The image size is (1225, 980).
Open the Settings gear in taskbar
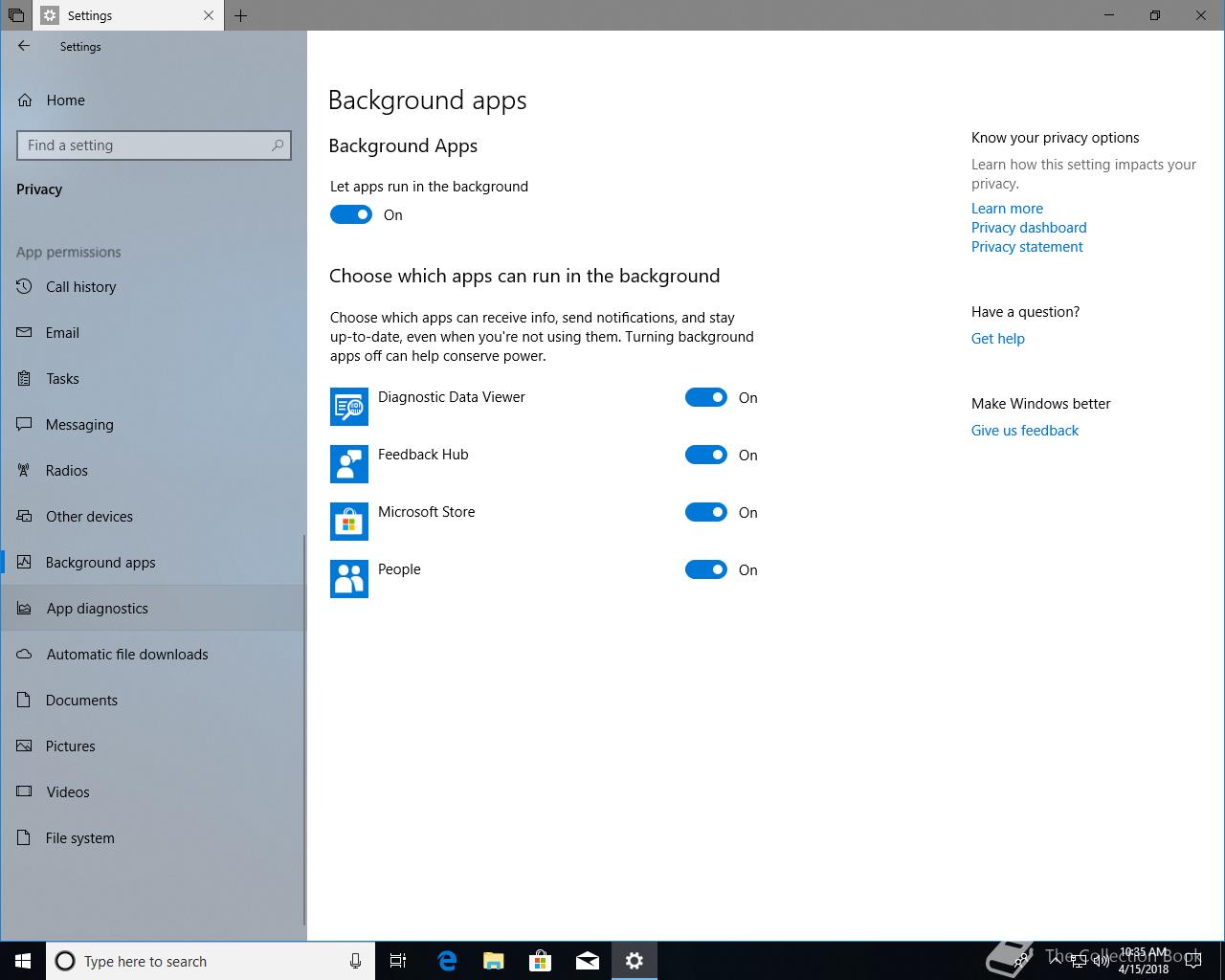[635, 961]
